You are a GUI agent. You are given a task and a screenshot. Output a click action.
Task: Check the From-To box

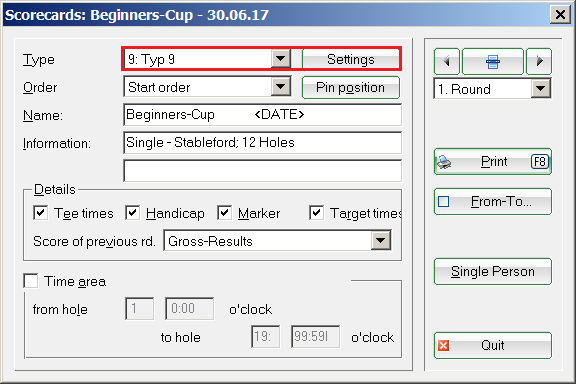444,201
